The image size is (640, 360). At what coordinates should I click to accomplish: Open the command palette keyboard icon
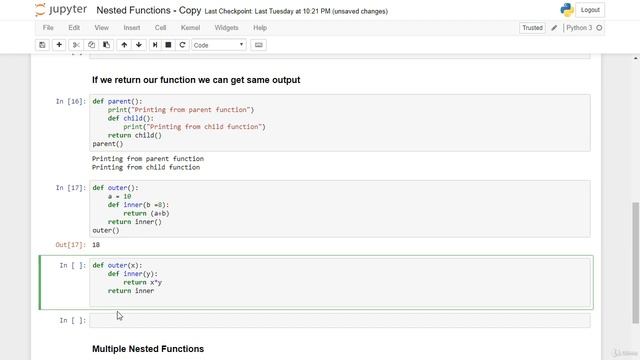click(258, 45)
